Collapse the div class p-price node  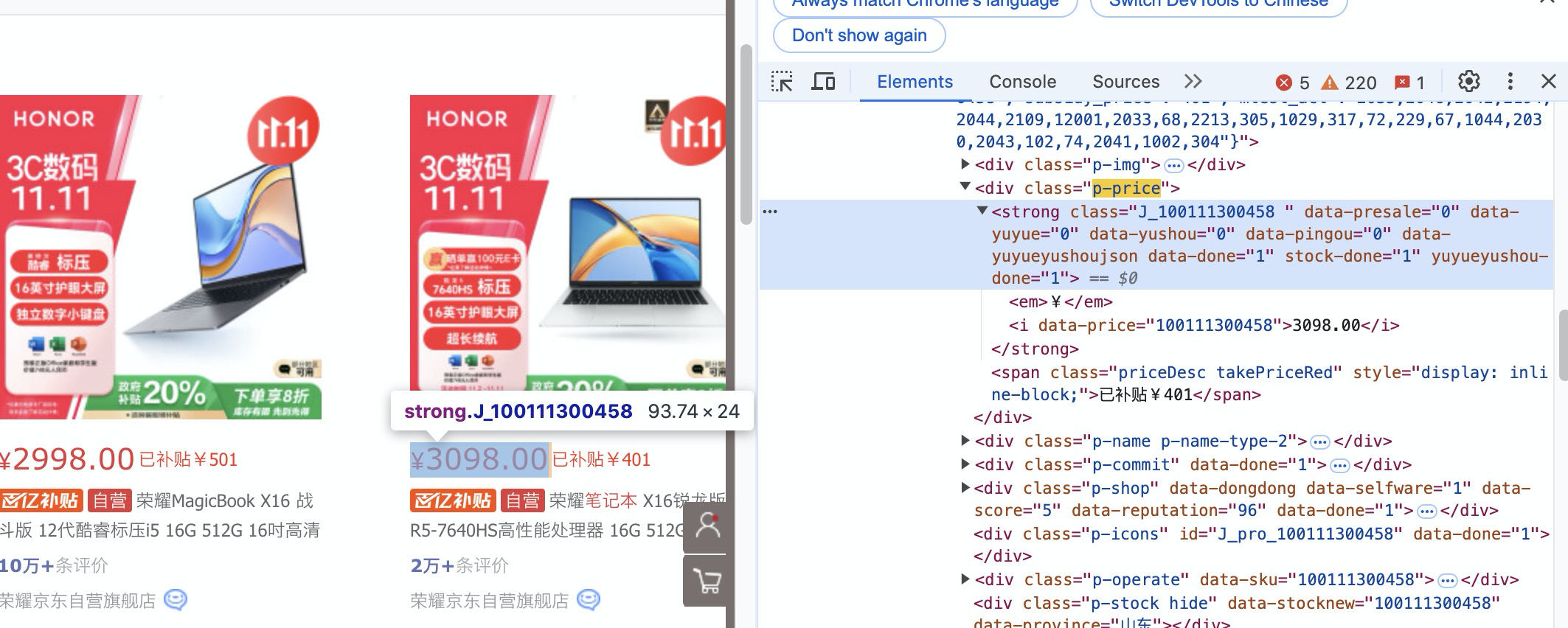coord(965,186)
